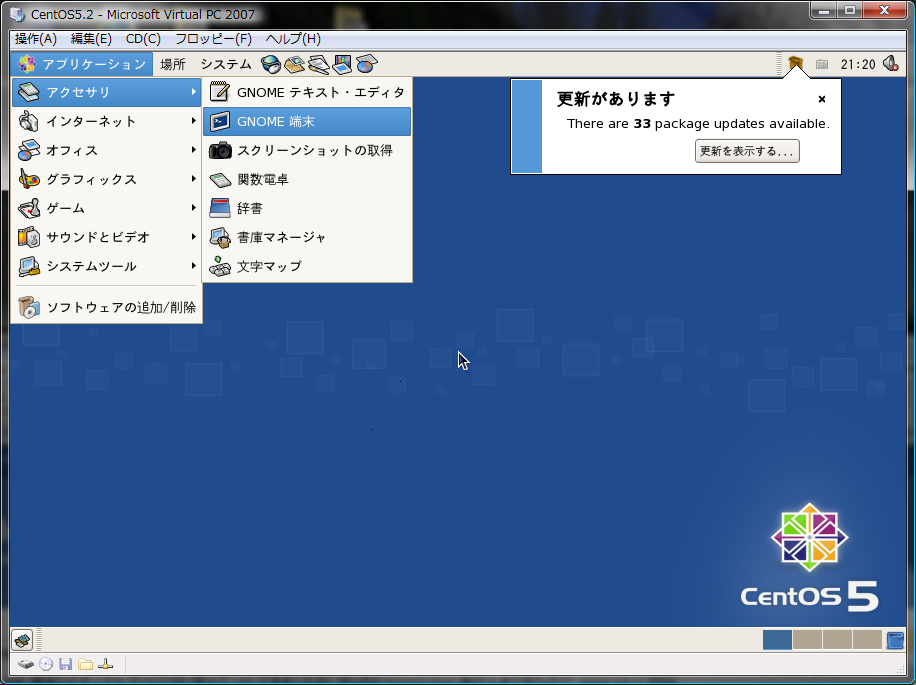Open the 辞書 dictionary entry
This screenshot has width=916, height=685.
[x=307, y=208]
